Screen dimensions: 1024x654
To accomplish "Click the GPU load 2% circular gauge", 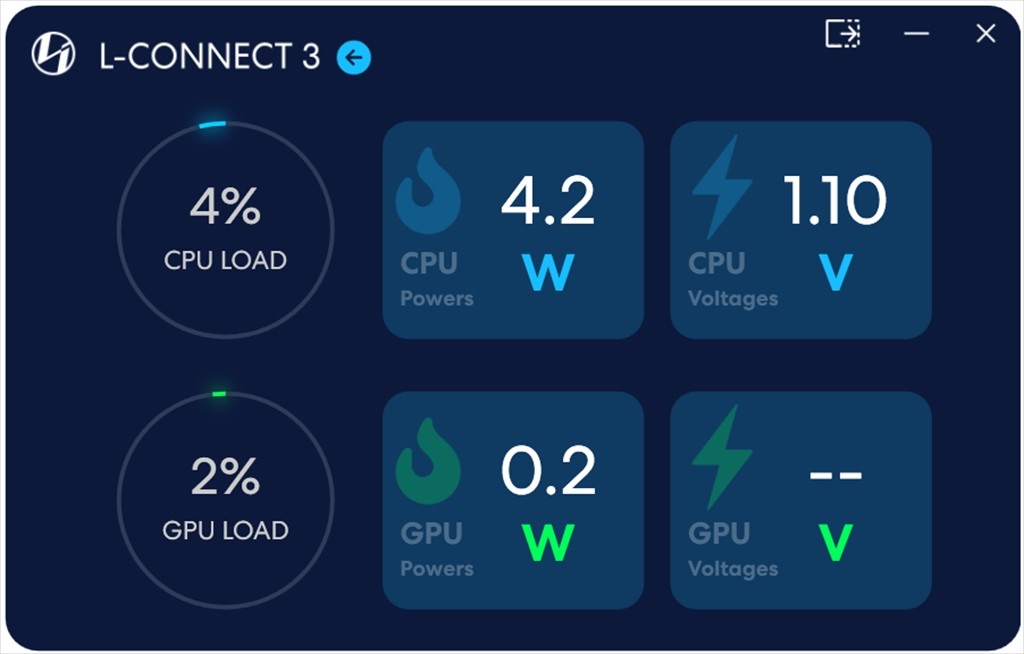I will (x=225, y=500).
